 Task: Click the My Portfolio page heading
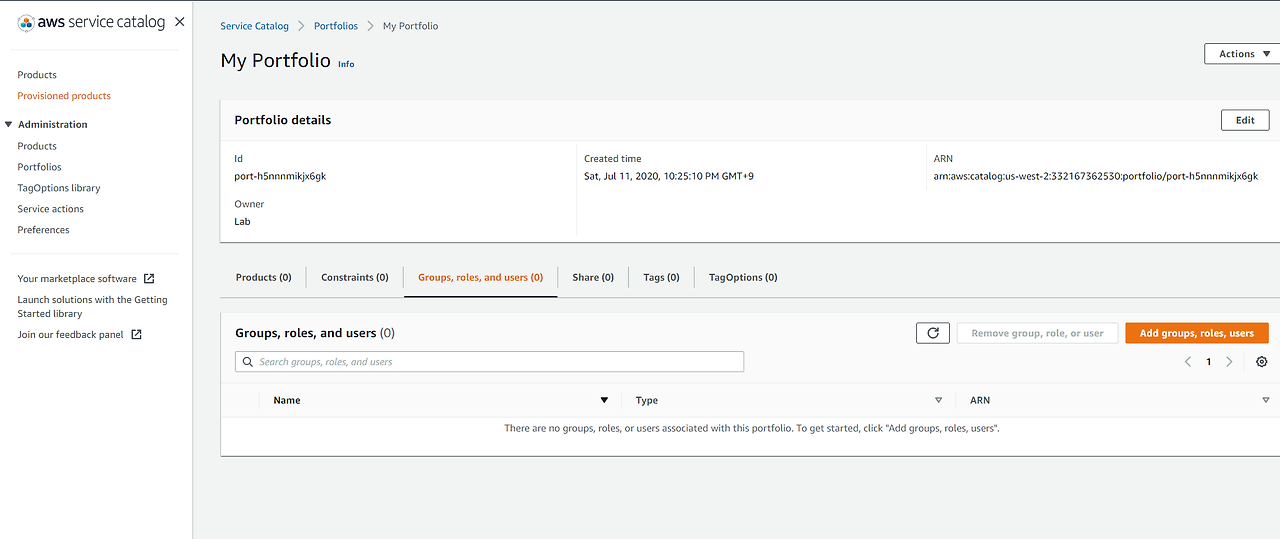pos(275,61)
